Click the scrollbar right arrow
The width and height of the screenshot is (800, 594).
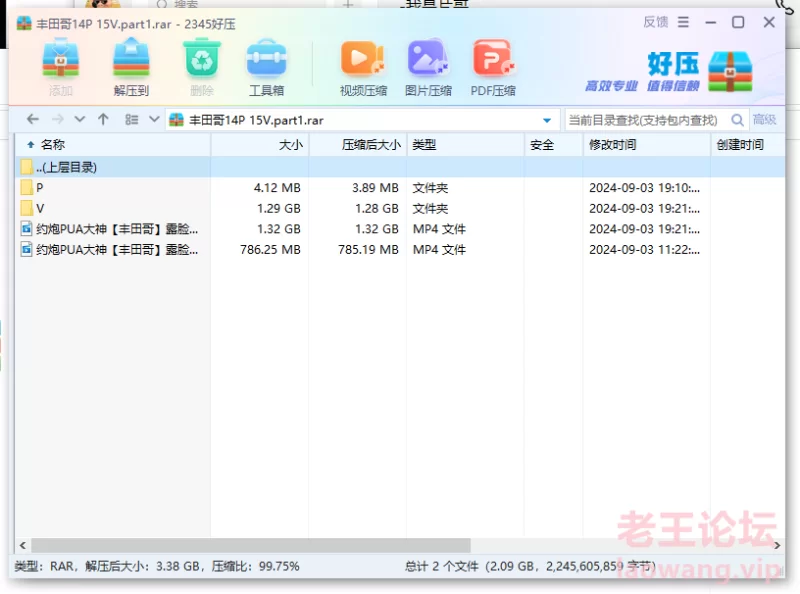[x=777, y=545]
